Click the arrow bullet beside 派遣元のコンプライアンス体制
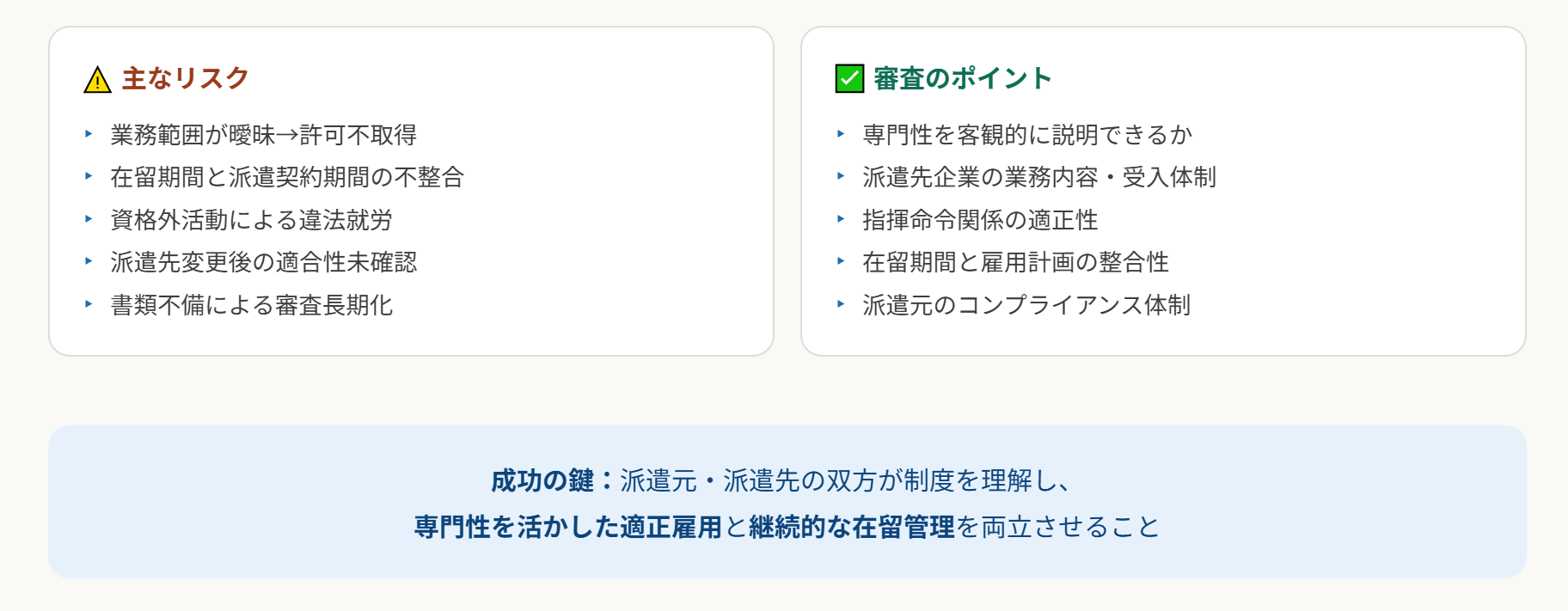 841,304
